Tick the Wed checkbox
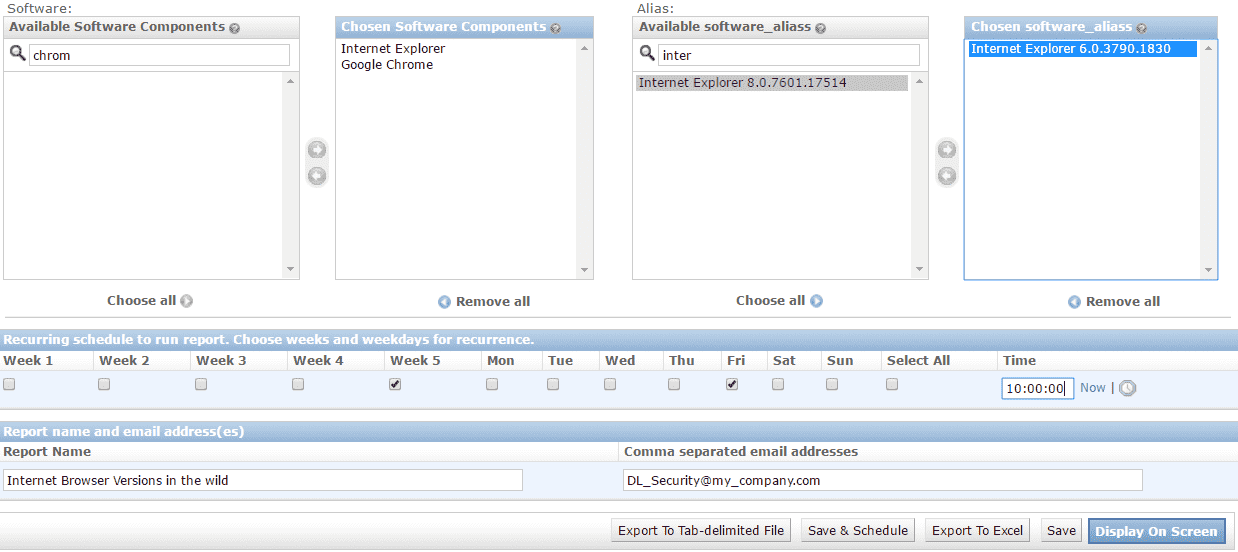Image resolution: width=1238 pixels, height=552 pixels. (610, 384)
